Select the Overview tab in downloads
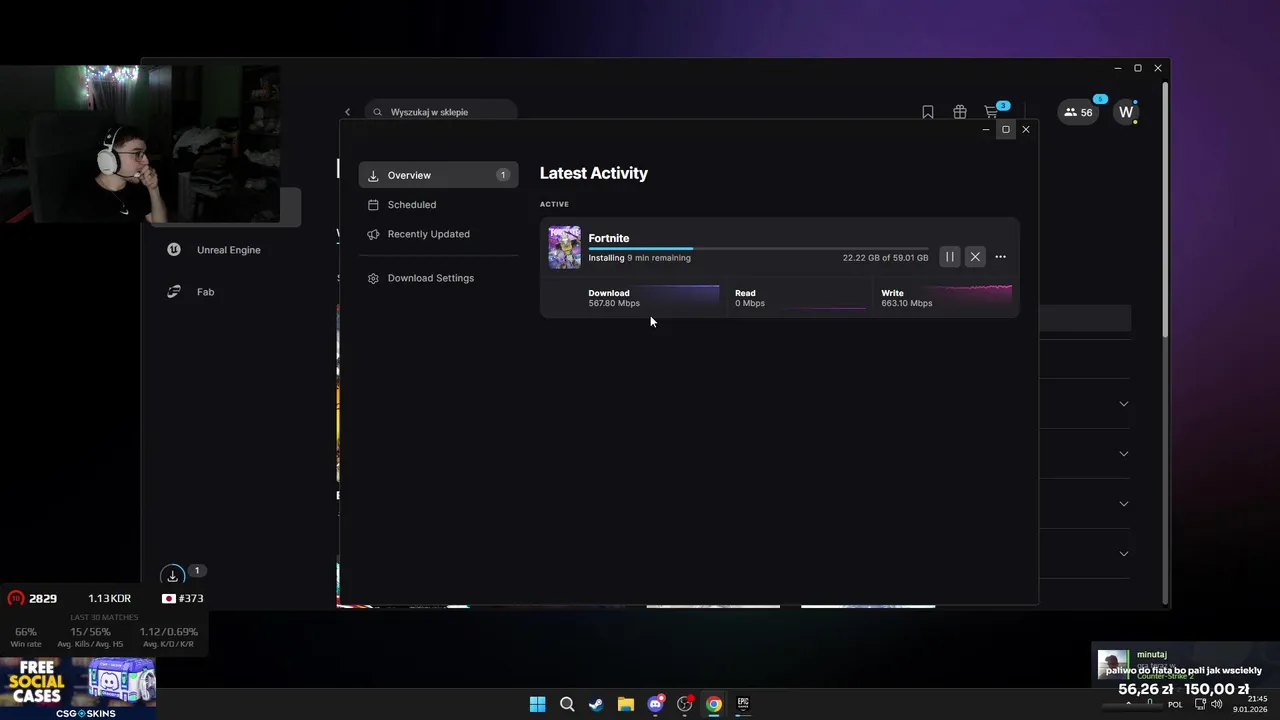The height and width of the screenshot is (720, 1280). pos(438,175)
